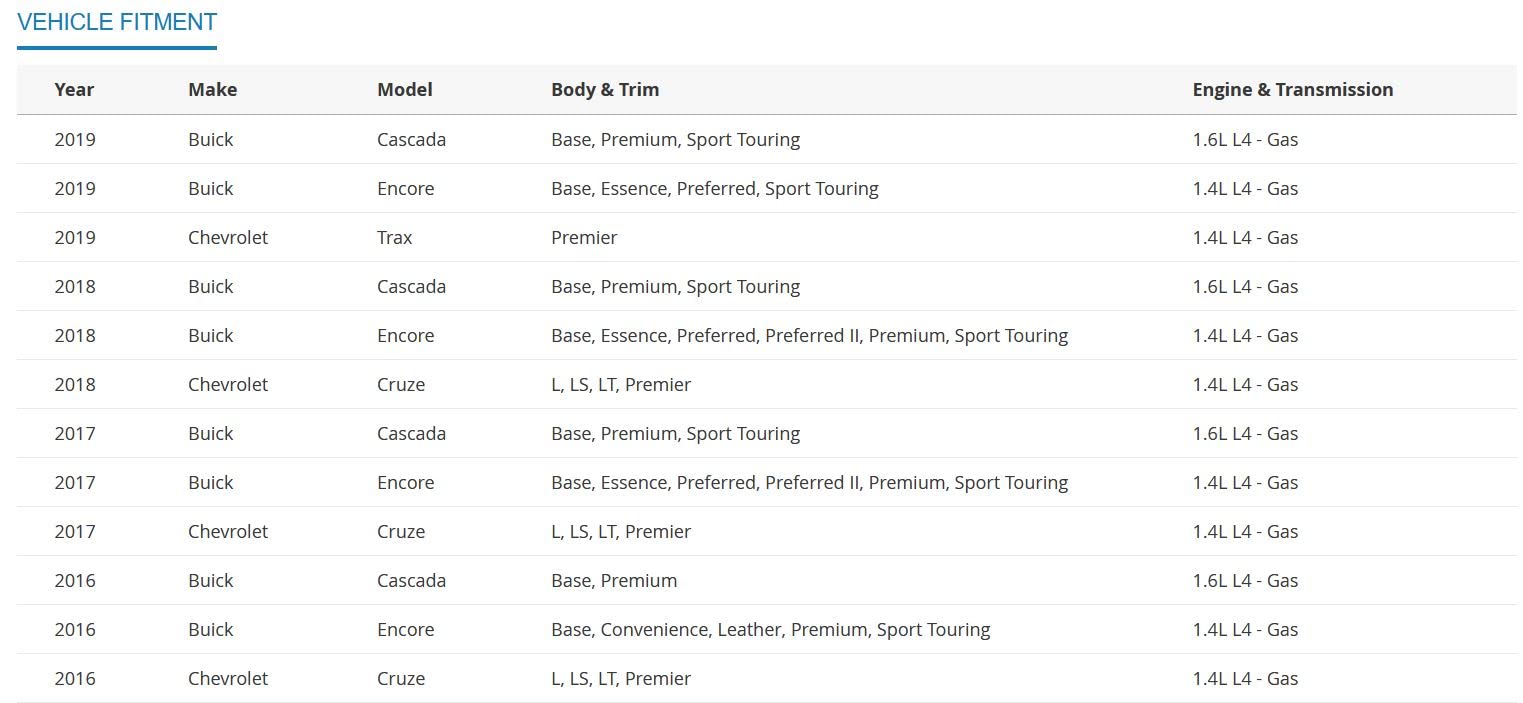Image resolution: width=1523 pixels, height=703 pixels.
Task: Click the 2016 Chevrolet Cruze year cell
Action: click(x=75, y=679)
